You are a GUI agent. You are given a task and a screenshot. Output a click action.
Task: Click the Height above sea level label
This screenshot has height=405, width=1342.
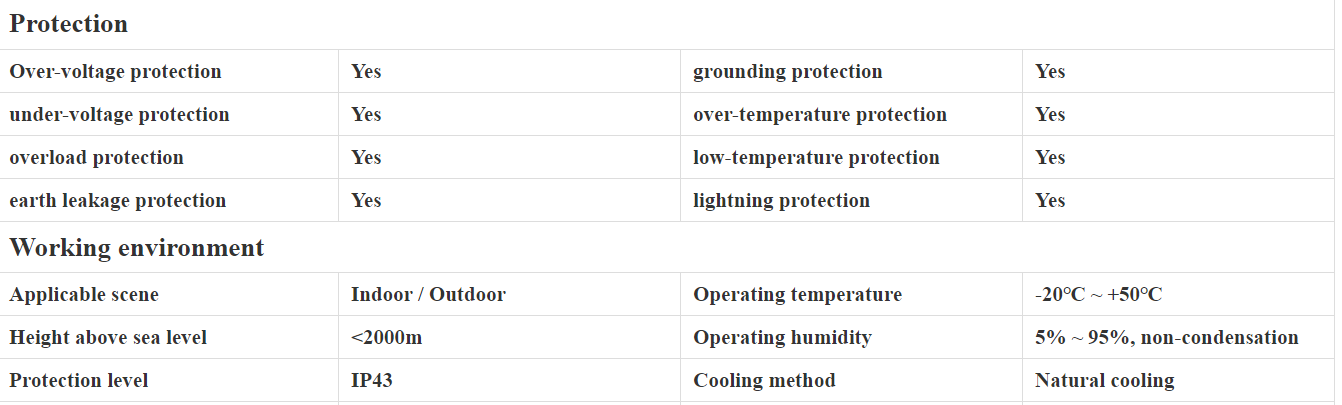click(x=108, y=338)
